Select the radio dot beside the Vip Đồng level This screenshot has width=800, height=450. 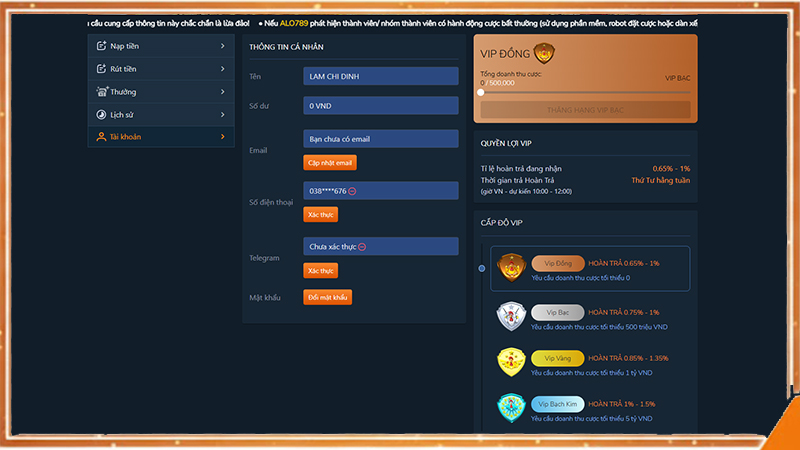pyautogui.click(x=482, y=268)
